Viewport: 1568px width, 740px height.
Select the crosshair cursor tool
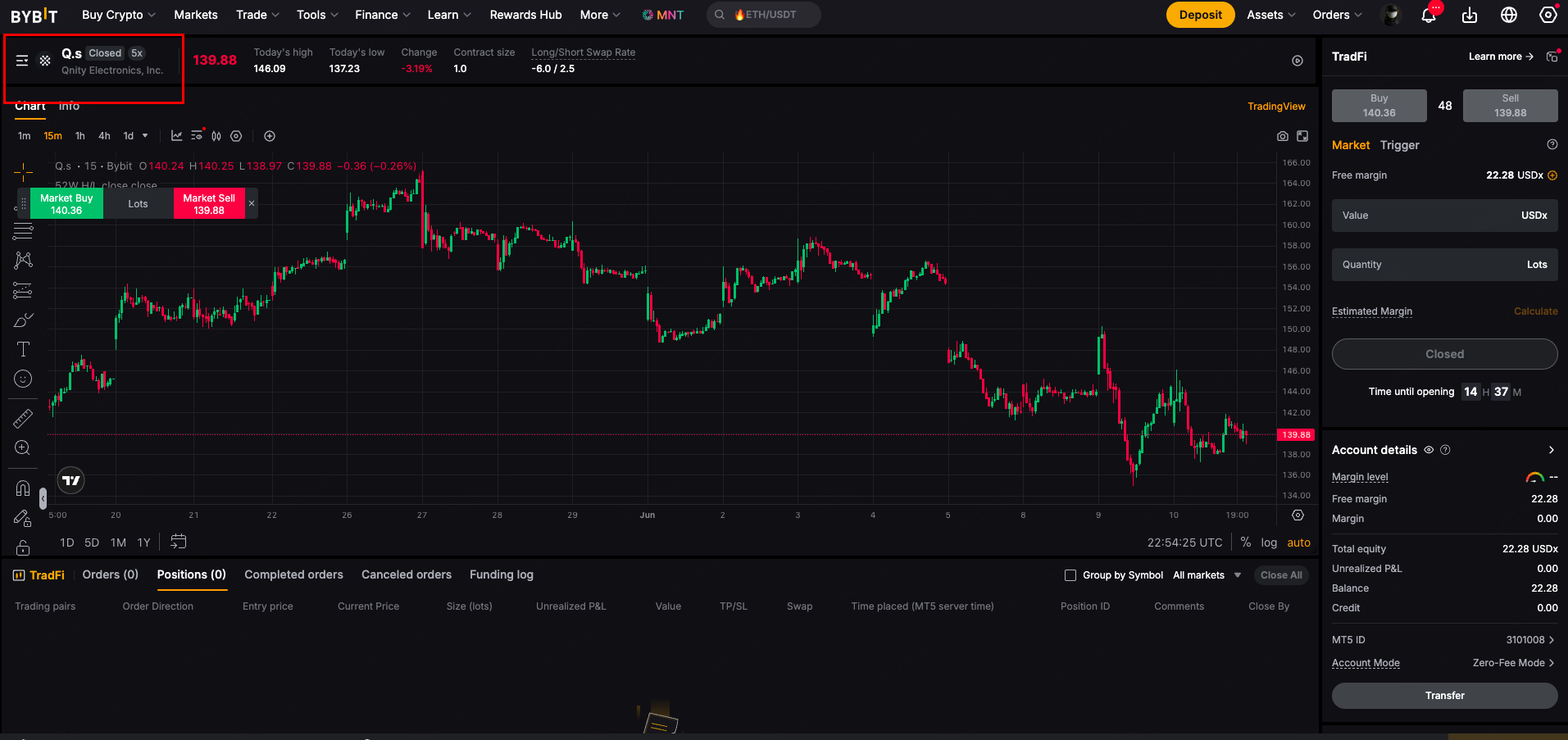click(23, 172)
